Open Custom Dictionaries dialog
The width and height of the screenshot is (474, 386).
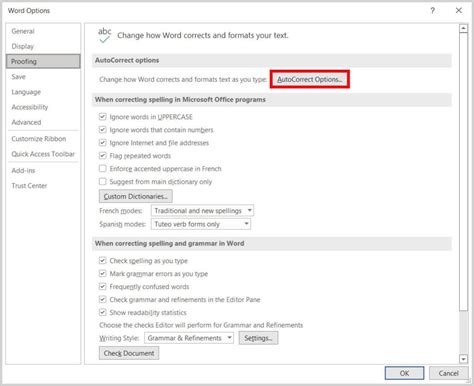[x=136, y=196]
